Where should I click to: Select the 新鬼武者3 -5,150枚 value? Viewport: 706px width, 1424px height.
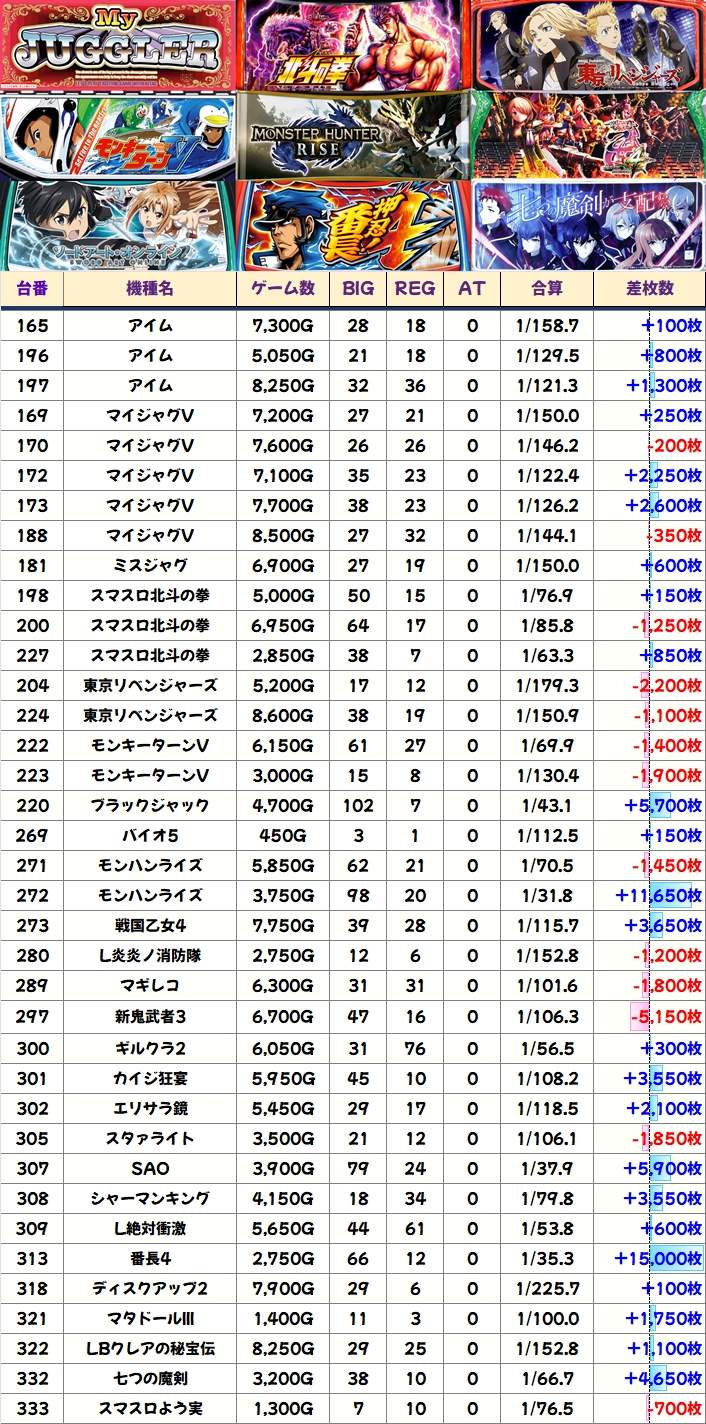point(662,1017)
